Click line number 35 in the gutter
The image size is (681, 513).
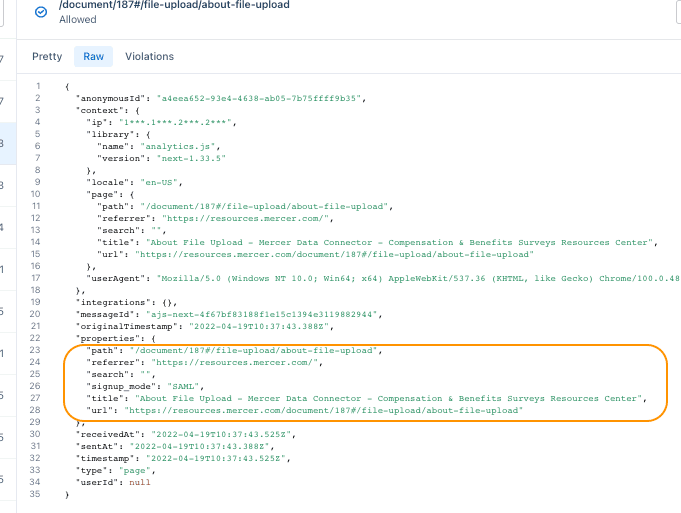[x=37, y=493]
